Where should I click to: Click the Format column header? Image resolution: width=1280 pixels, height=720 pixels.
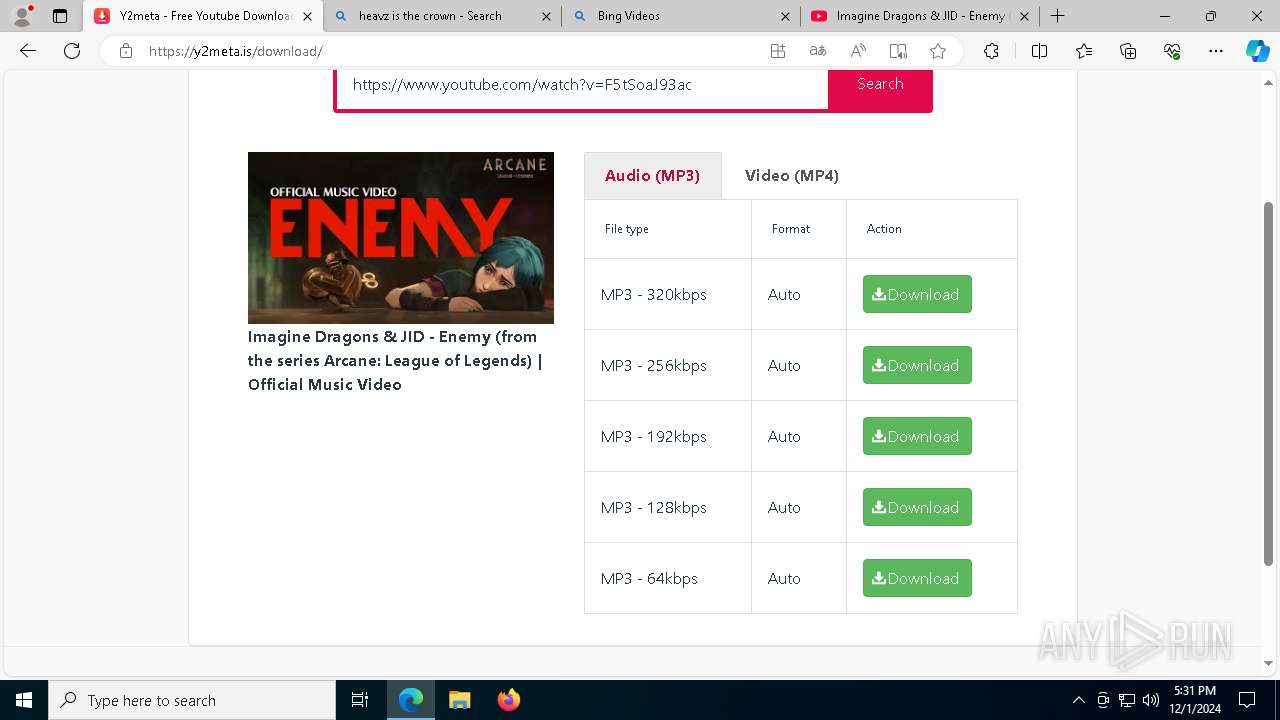click(791, 229)
